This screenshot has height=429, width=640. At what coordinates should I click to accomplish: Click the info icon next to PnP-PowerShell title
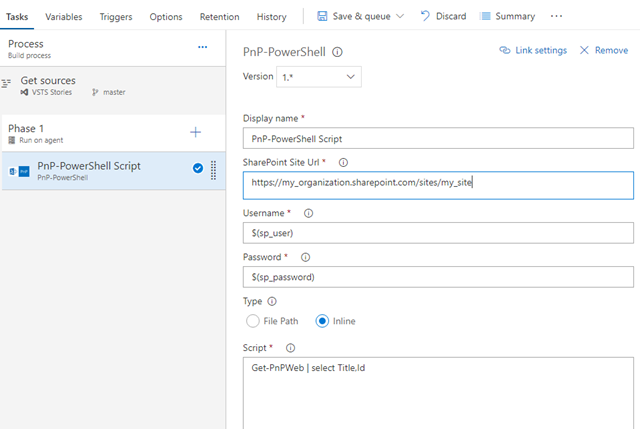[x=337, y=52]
